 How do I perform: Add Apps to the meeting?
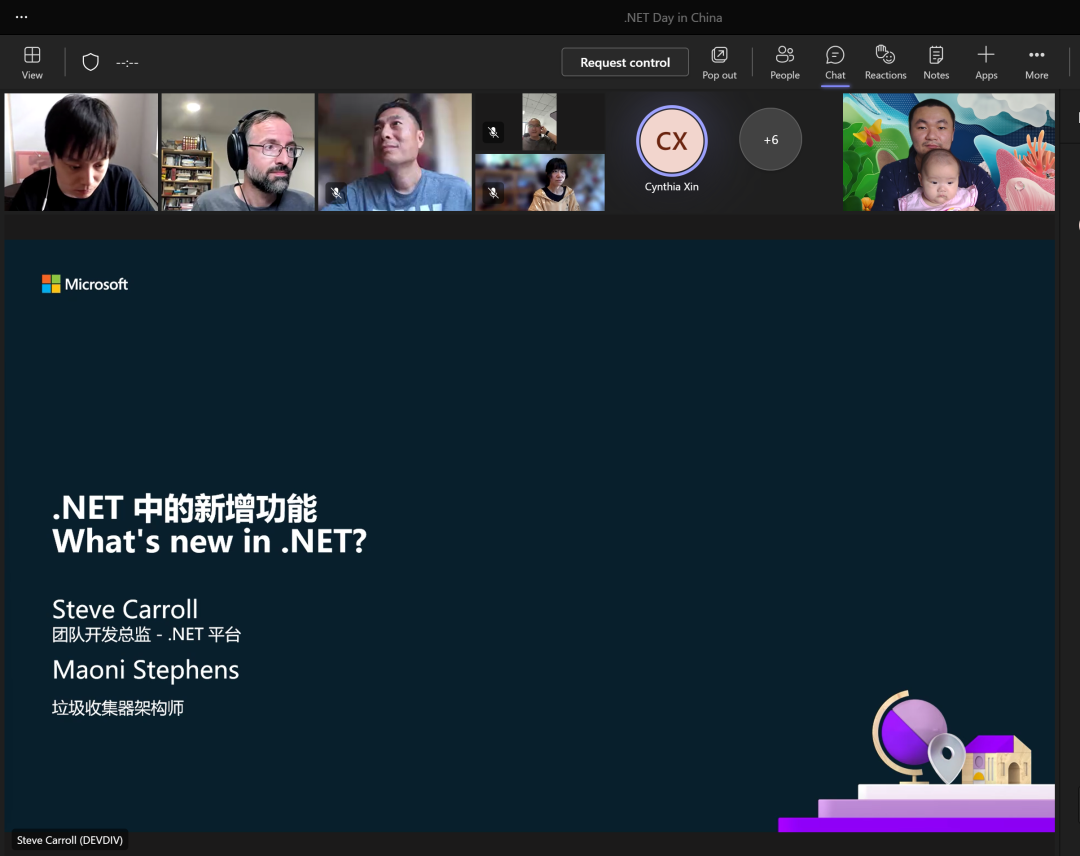tap(986, 63)
